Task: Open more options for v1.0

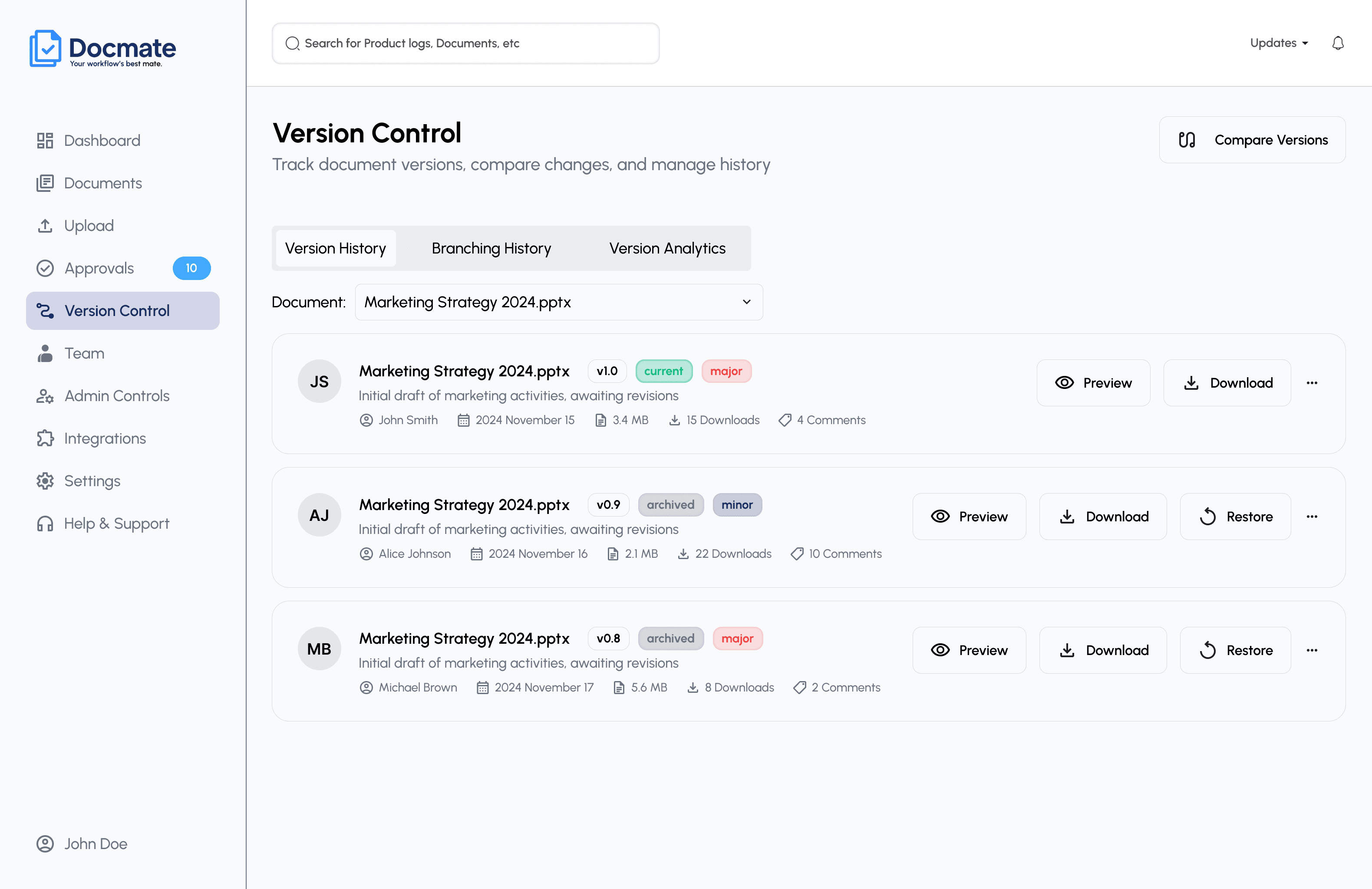Action: (1312, 383)
